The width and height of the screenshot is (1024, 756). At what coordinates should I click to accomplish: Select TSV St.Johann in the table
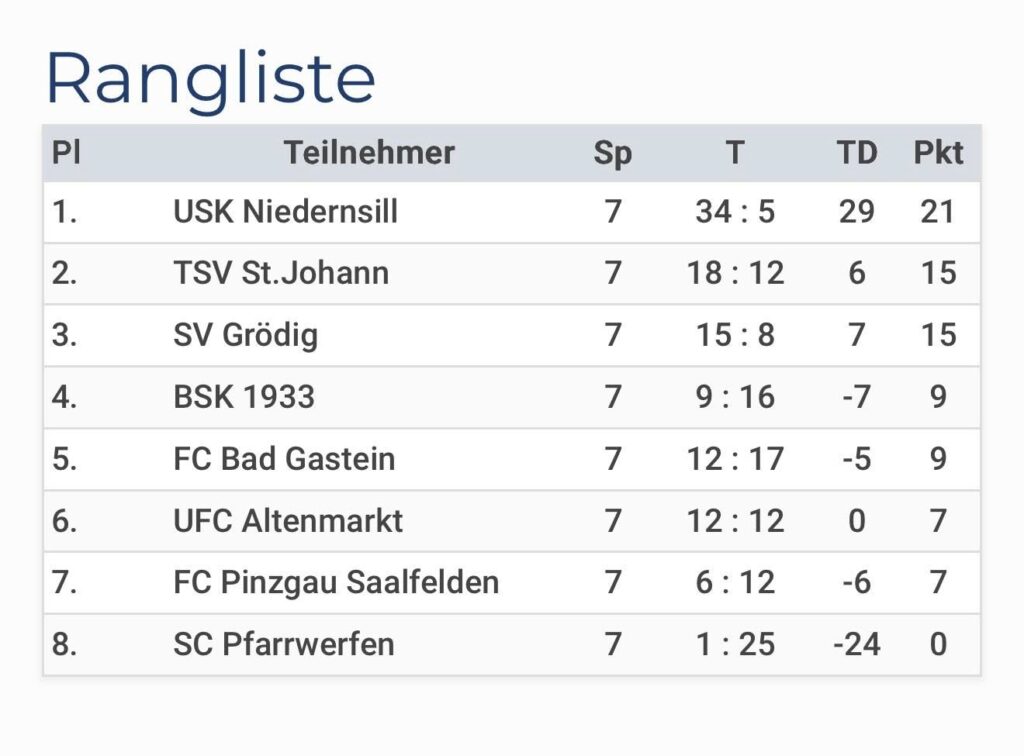[281, 273]
